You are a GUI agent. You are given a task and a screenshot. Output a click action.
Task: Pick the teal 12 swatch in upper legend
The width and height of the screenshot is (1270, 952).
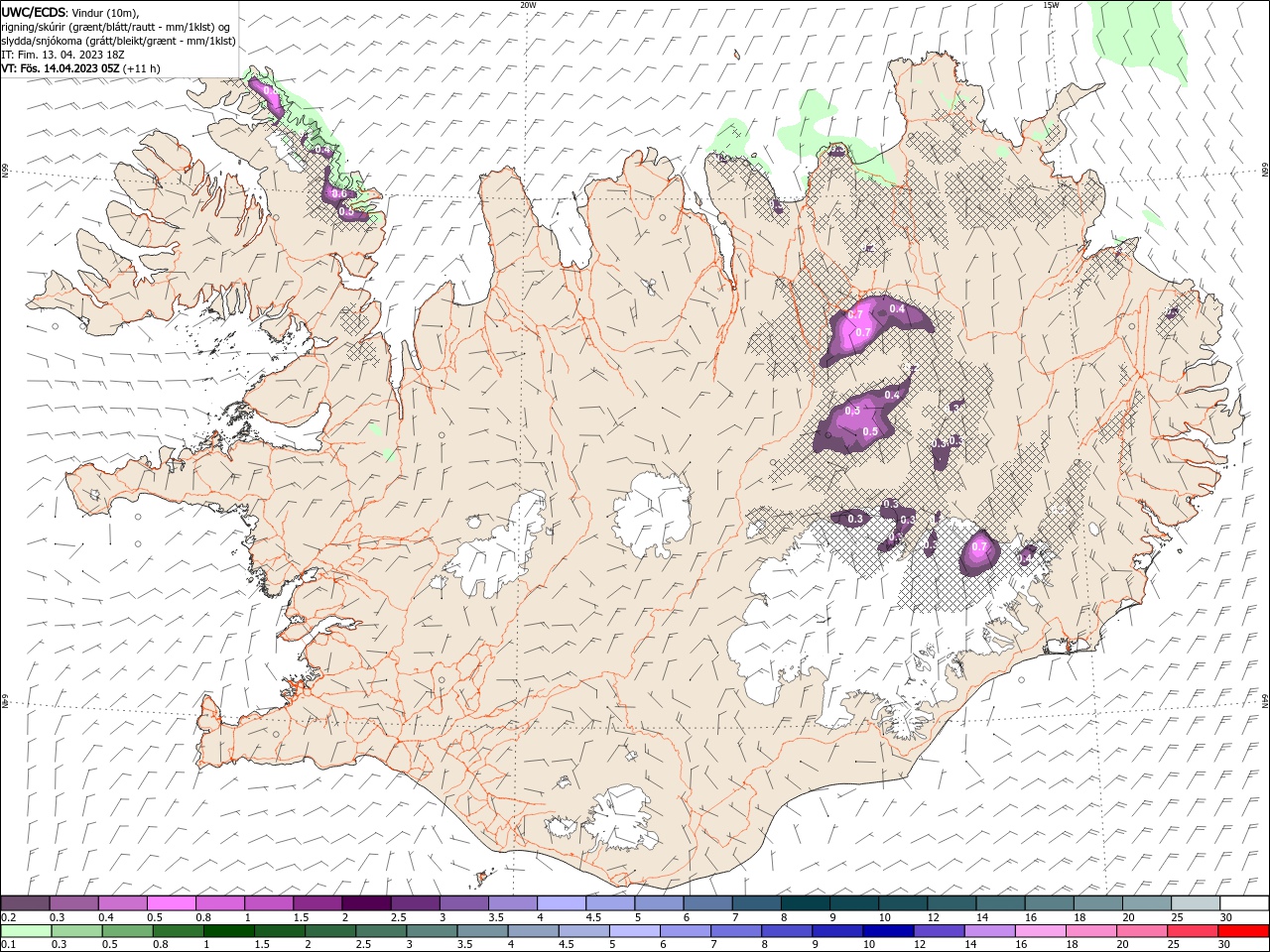[952, 903]
